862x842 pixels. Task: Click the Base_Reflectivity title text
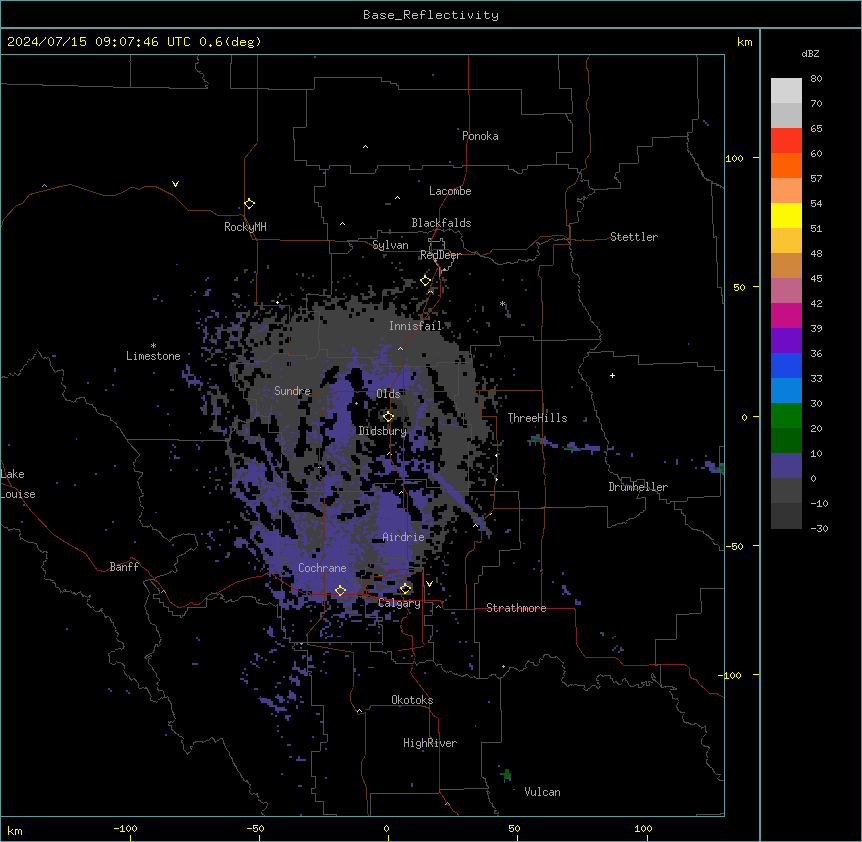[x=431, y=15]
